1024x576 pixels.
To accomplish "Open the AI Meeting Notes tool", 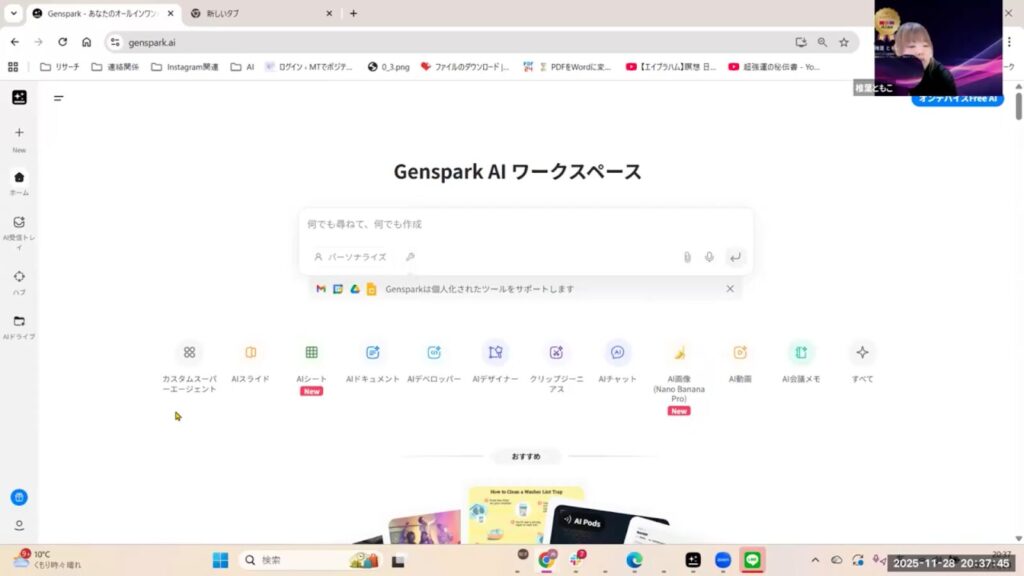I will 801,353.
